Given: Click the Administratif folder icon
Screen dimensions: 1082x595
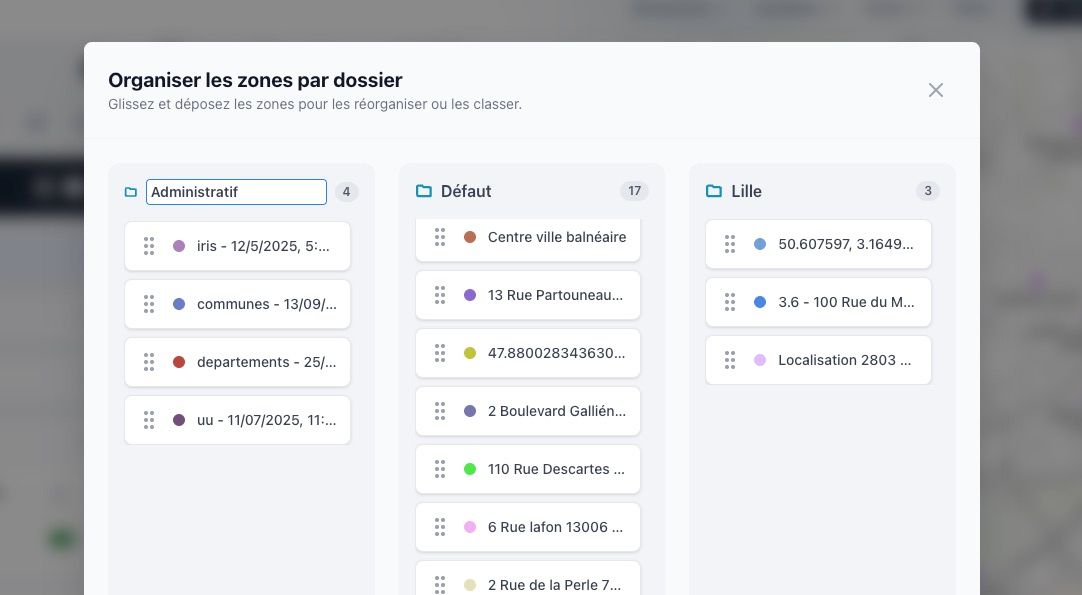Looking at the screenshot, I should tap(131, 191).
